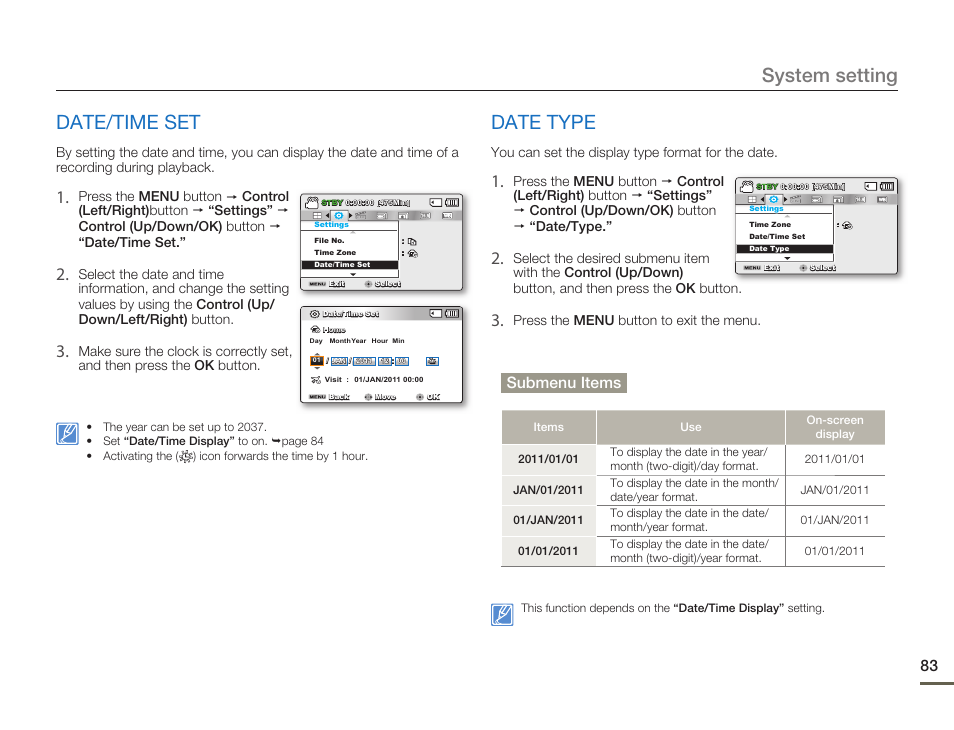Viewport: 954px width, 730px height.
Task: Click camcorder mode icon in File No. menu screen
Action: click(x=312, y=203)
